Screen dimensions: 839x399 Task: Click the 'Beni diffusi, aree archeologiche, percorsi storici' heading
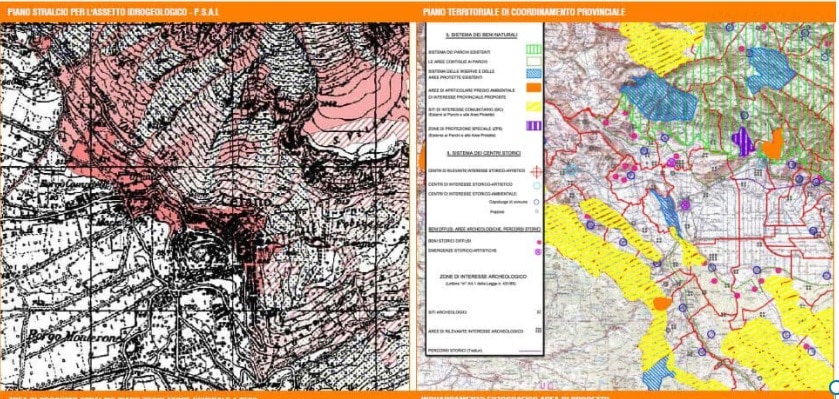(484, 229)
